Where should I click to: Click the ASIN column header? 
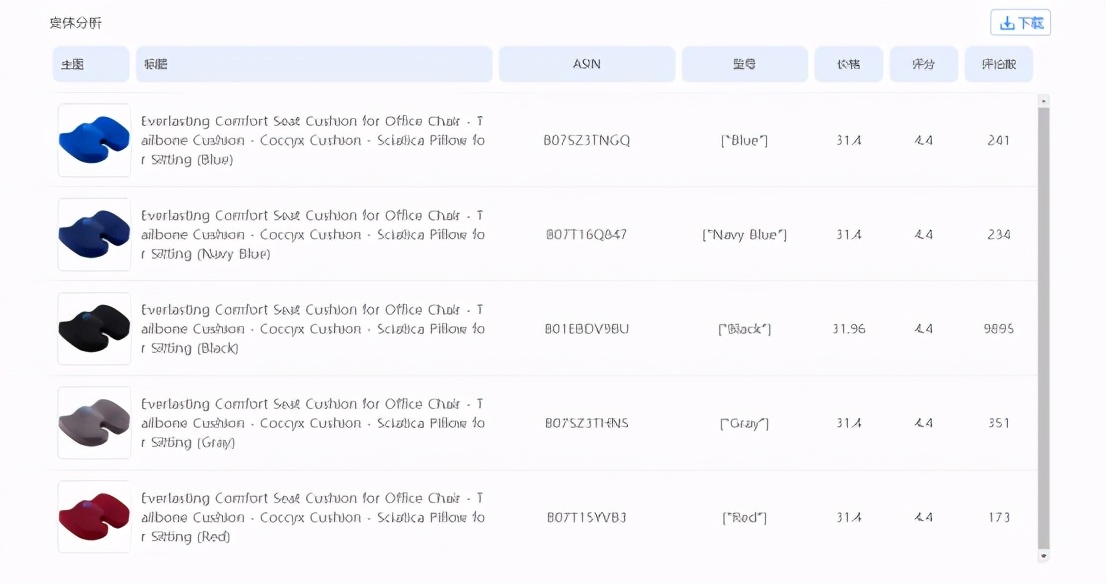[587, 64]
